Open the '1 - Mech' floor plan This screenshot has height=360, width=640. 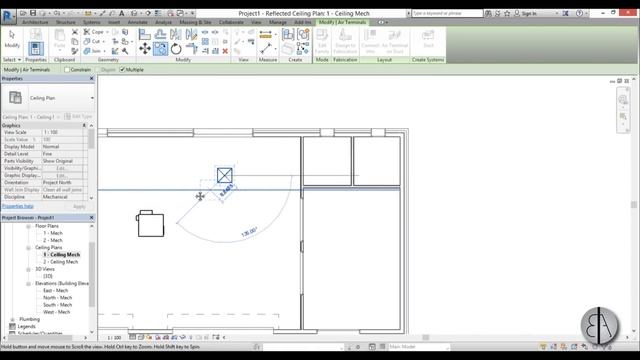coord(53,233)
